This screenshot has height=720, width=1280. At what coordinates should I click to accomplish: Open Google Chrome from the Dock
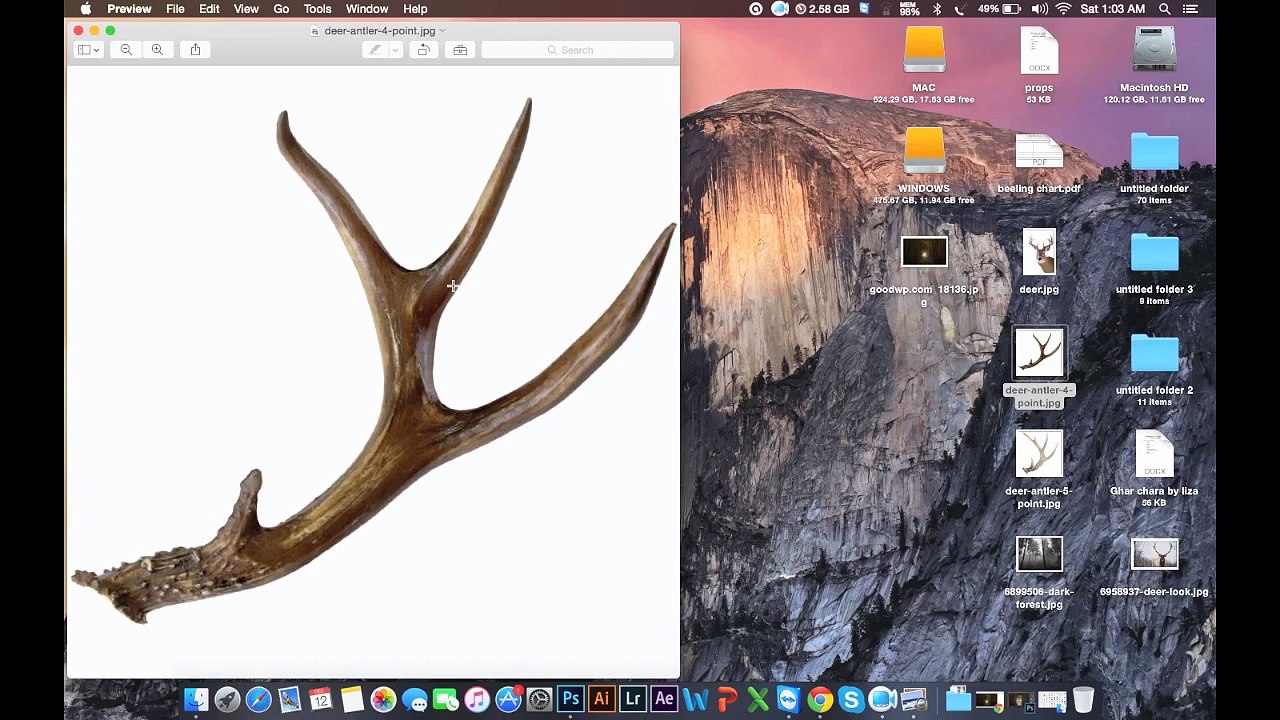[x=819, y=699]
